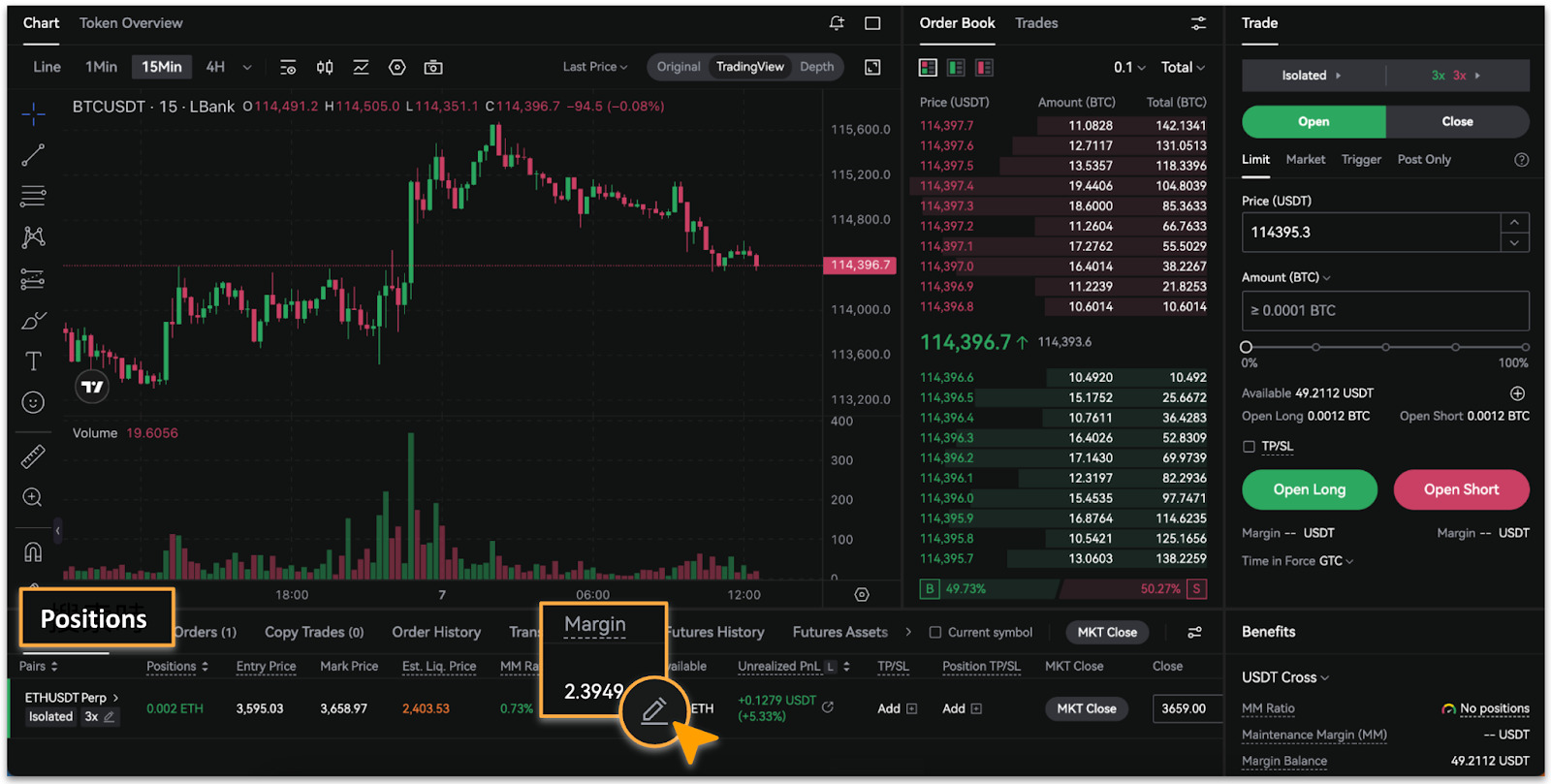Take a chart snapshot with the camera icon
Viewport: 1551px width, 784px height.
coord(433,67)
